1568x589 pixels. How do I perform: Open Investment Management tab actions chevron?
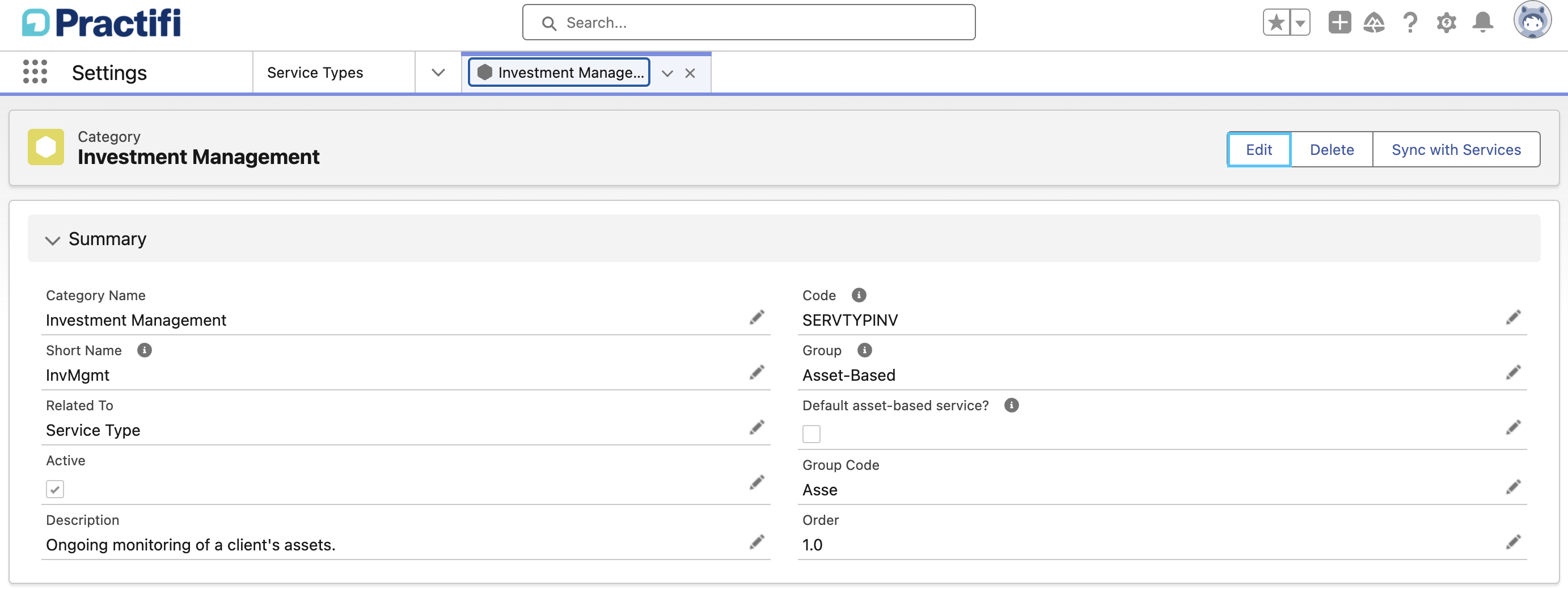click(x=667, y=73)
